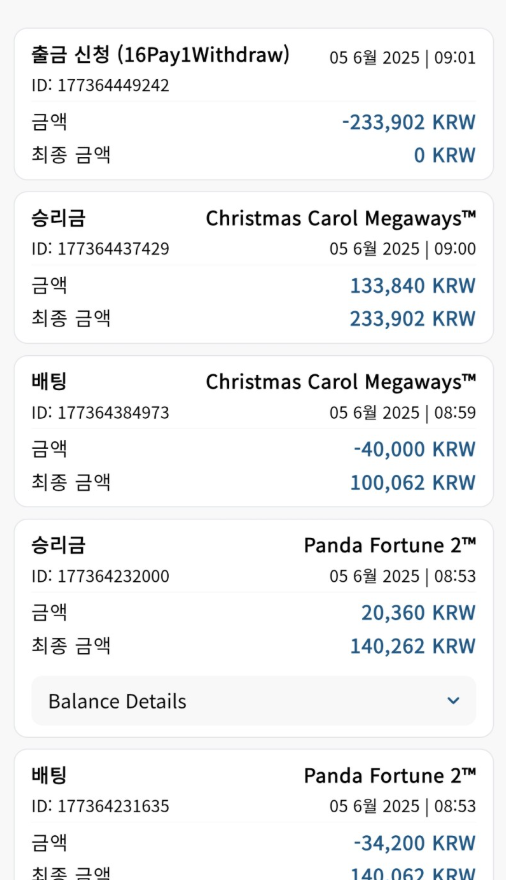Select the 140,262 KRW final balance
Image resolution: width=506 pixels, height=880 pixels.
tap(413, 646)
